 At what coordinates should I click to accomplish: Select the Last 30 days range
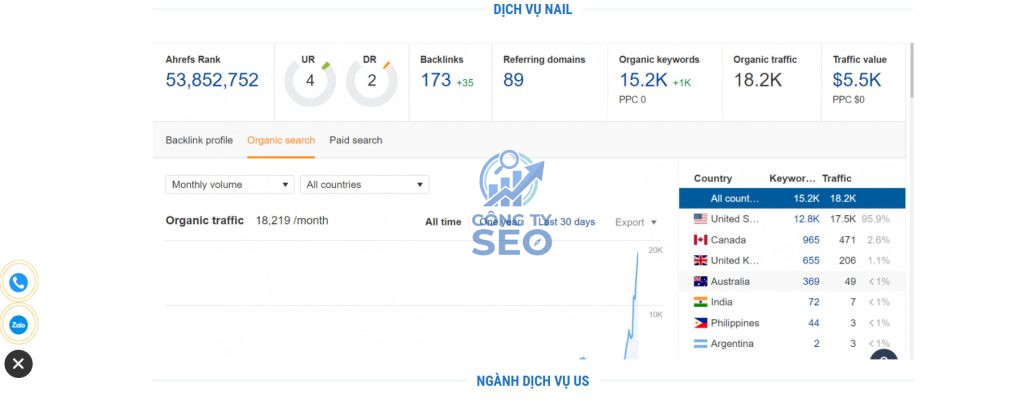(566, 222)
